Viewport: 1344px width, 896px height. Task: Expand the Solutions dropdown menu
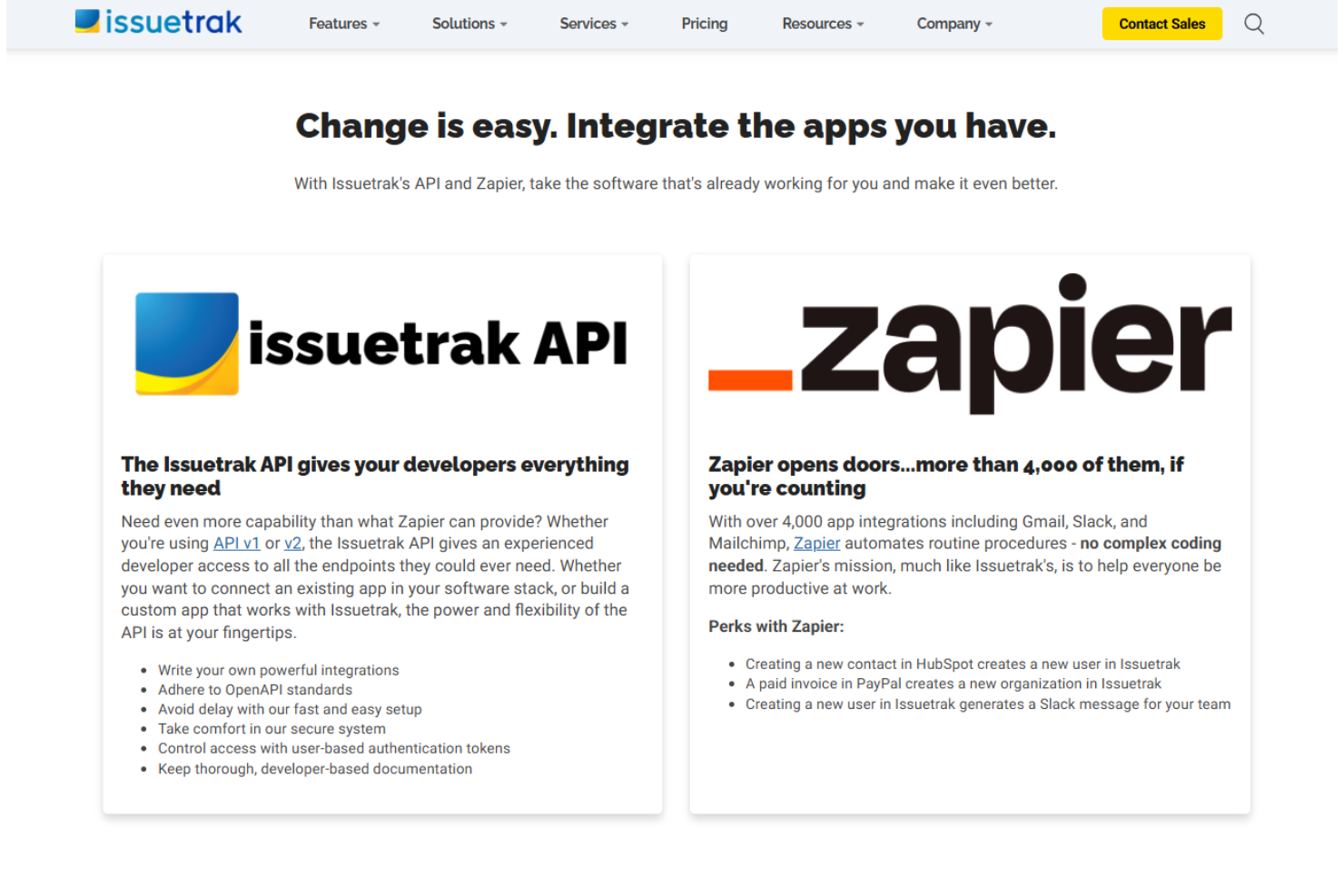point(469,24)
